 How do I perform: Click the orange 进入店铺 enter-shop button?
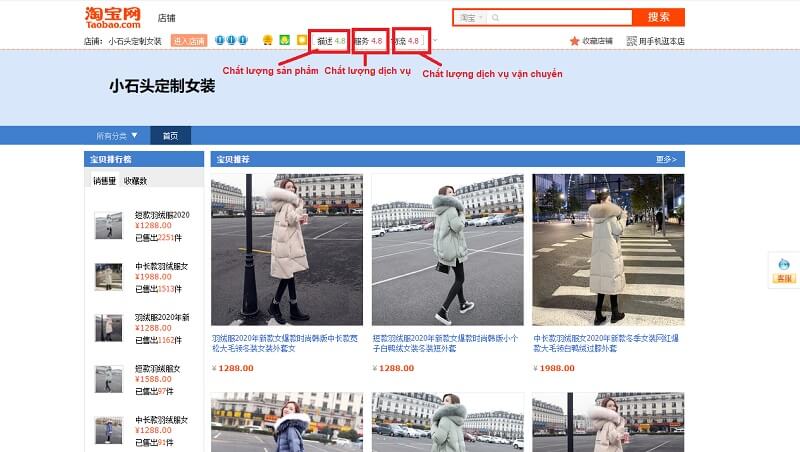(189, 41)
